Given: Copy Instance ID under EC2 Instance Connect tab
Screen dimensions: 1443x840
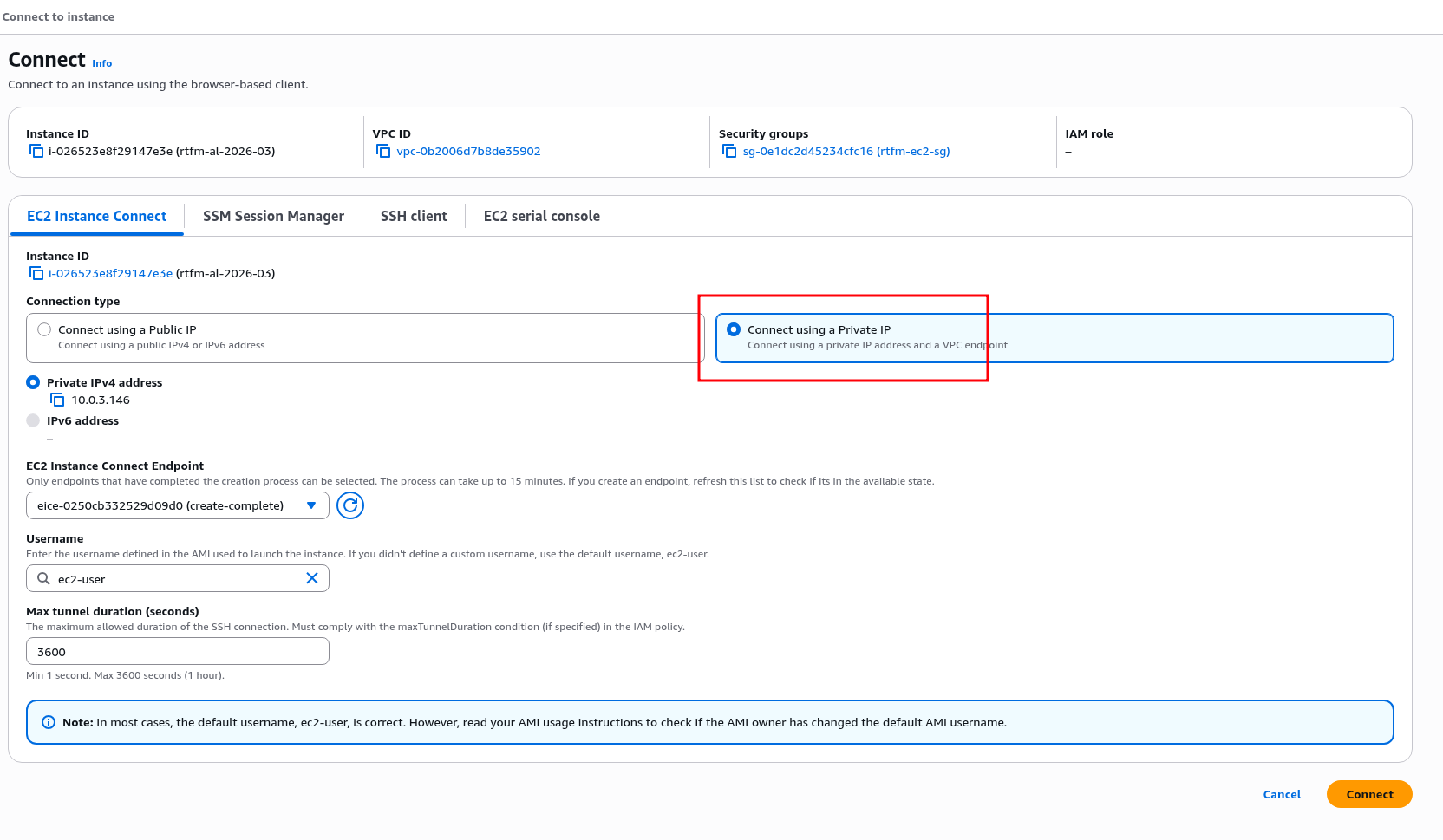Looking at the screenshot, I should click(36, 274).
